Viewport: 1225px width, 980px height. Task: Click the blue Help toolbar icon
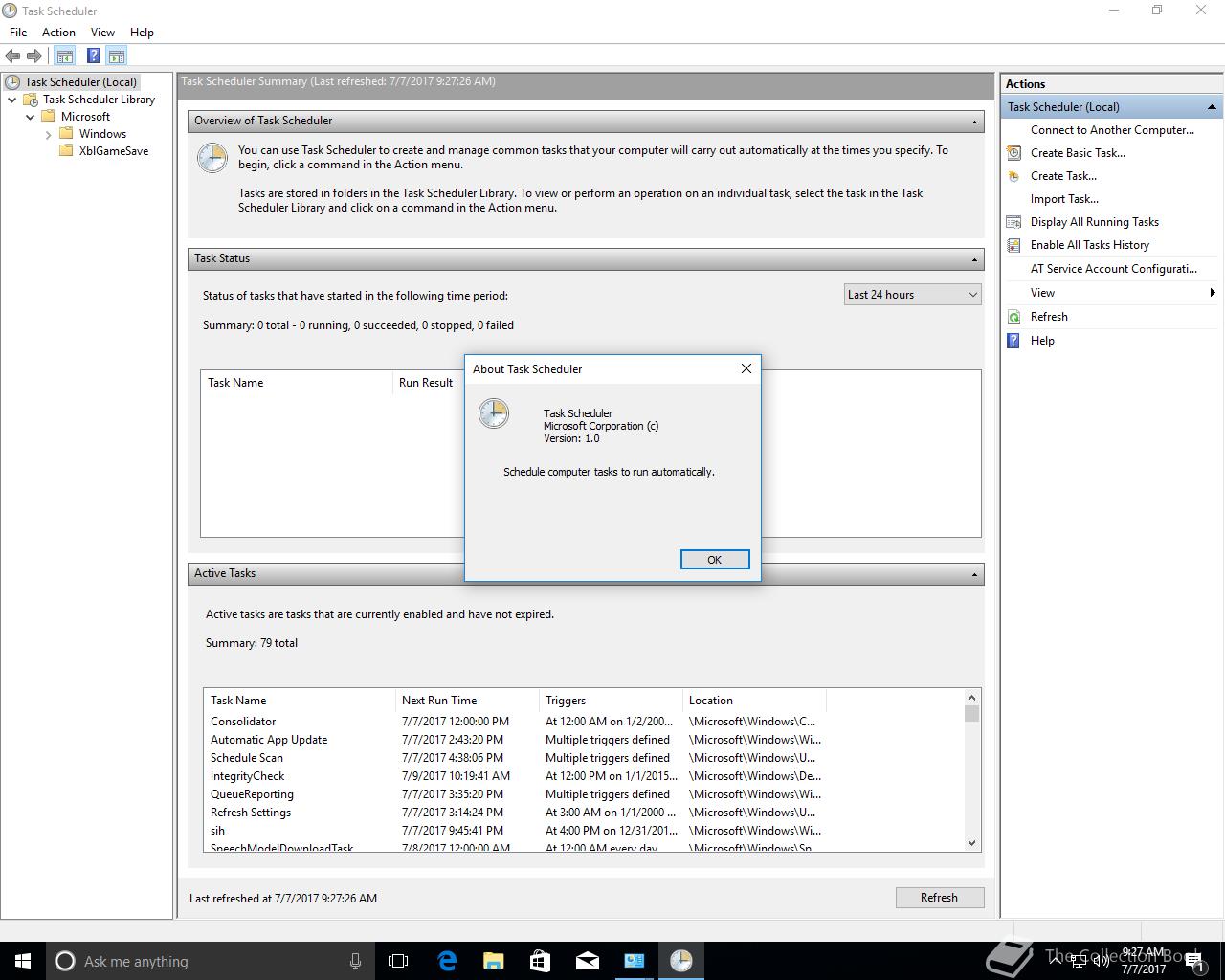coord(93,56)
